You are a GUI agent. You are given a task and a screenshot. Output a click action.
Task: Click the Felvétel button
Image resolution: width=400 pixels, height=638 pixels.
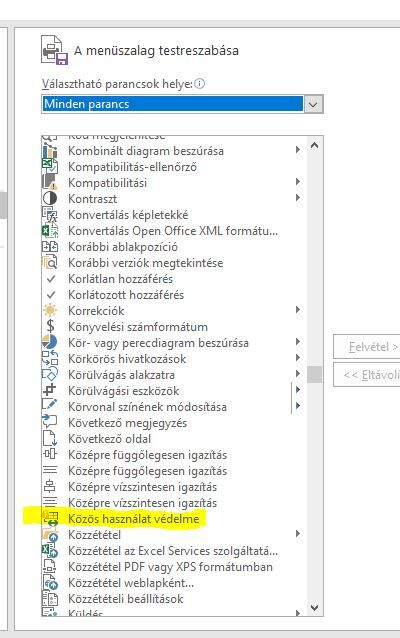367,347
